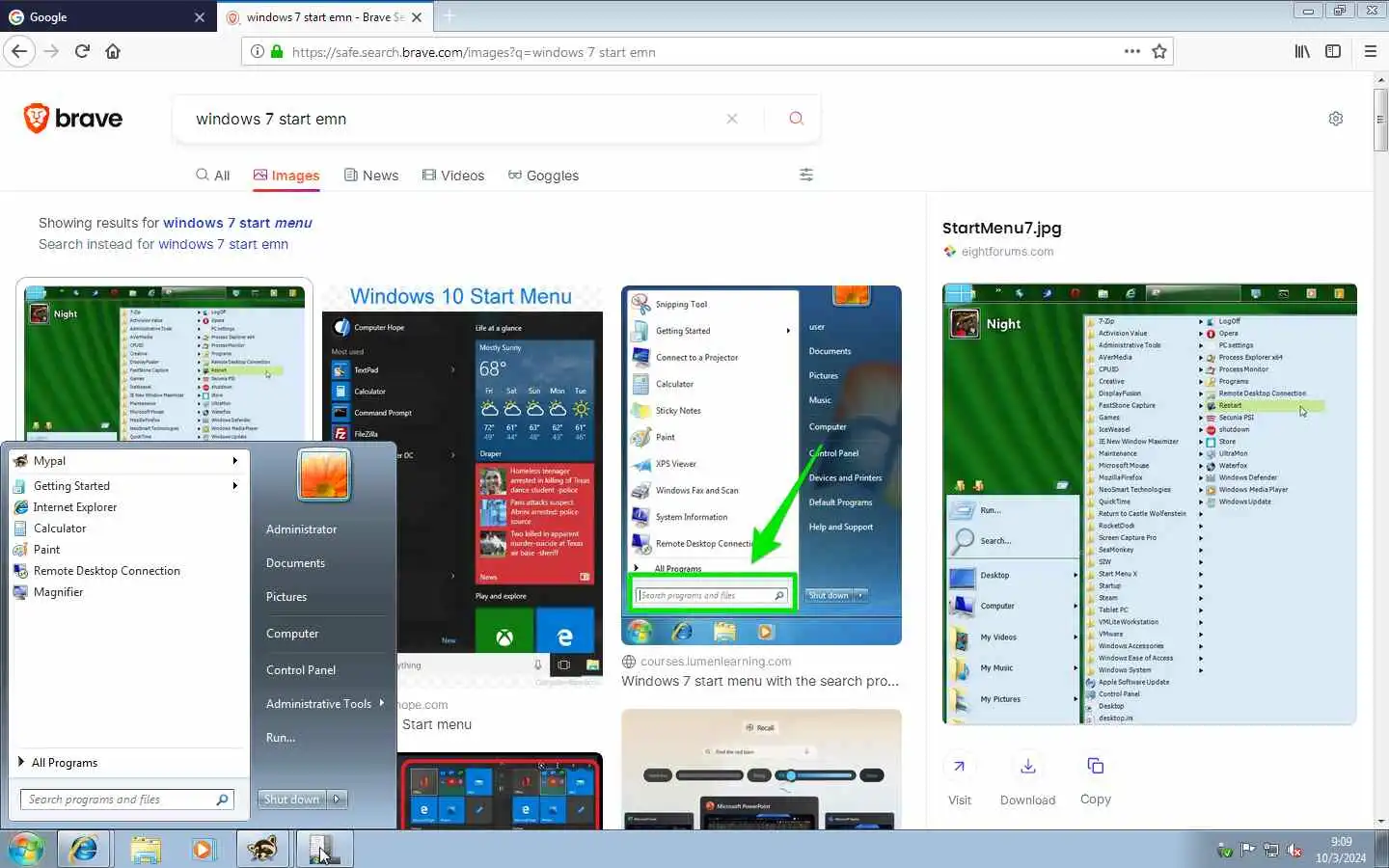Click the Copy image icon
Image resolution: width=1389 pixels, height=868 pixels.
click(1096, 766)
